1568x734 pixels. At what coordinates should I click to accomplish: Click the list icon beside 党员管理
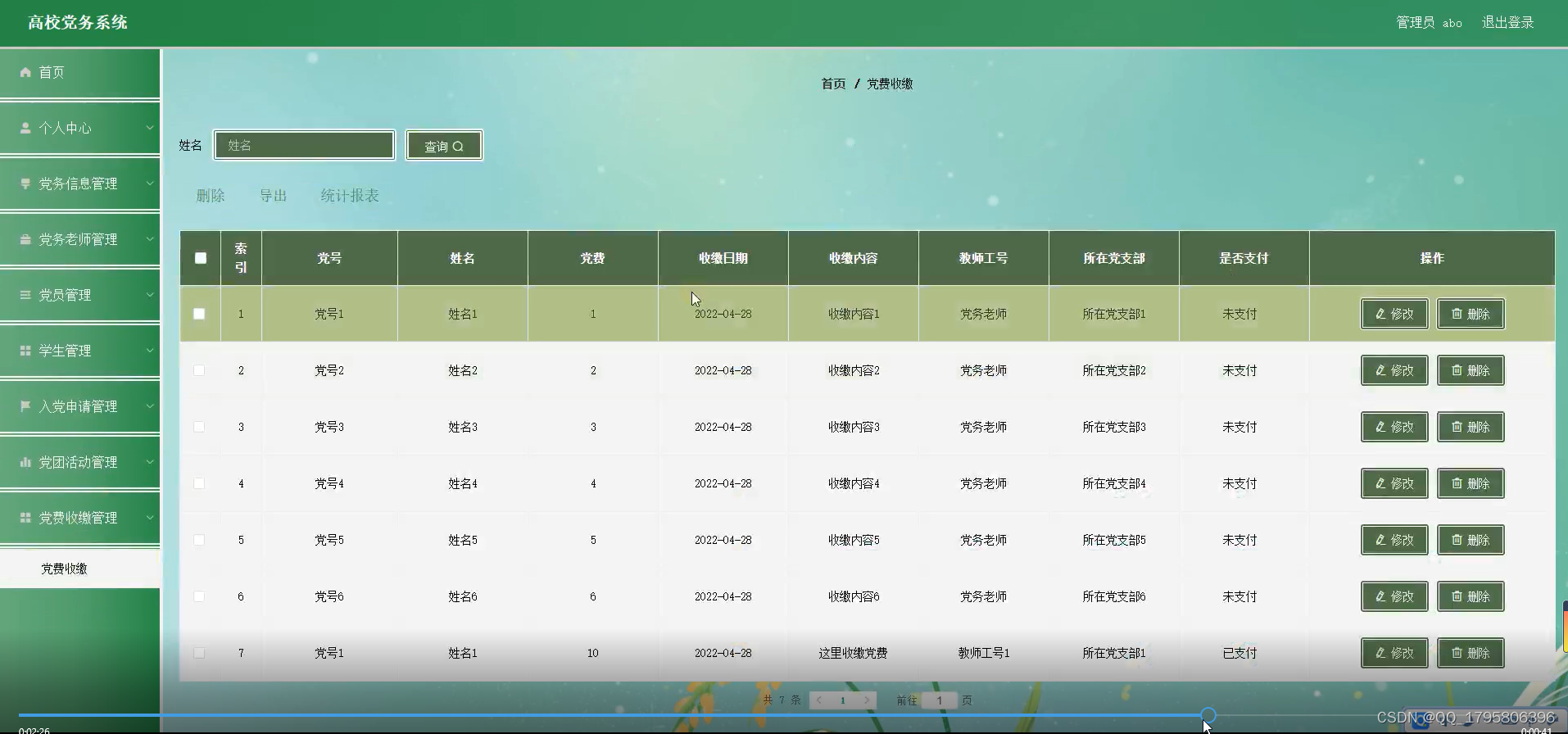pos(25,295)
